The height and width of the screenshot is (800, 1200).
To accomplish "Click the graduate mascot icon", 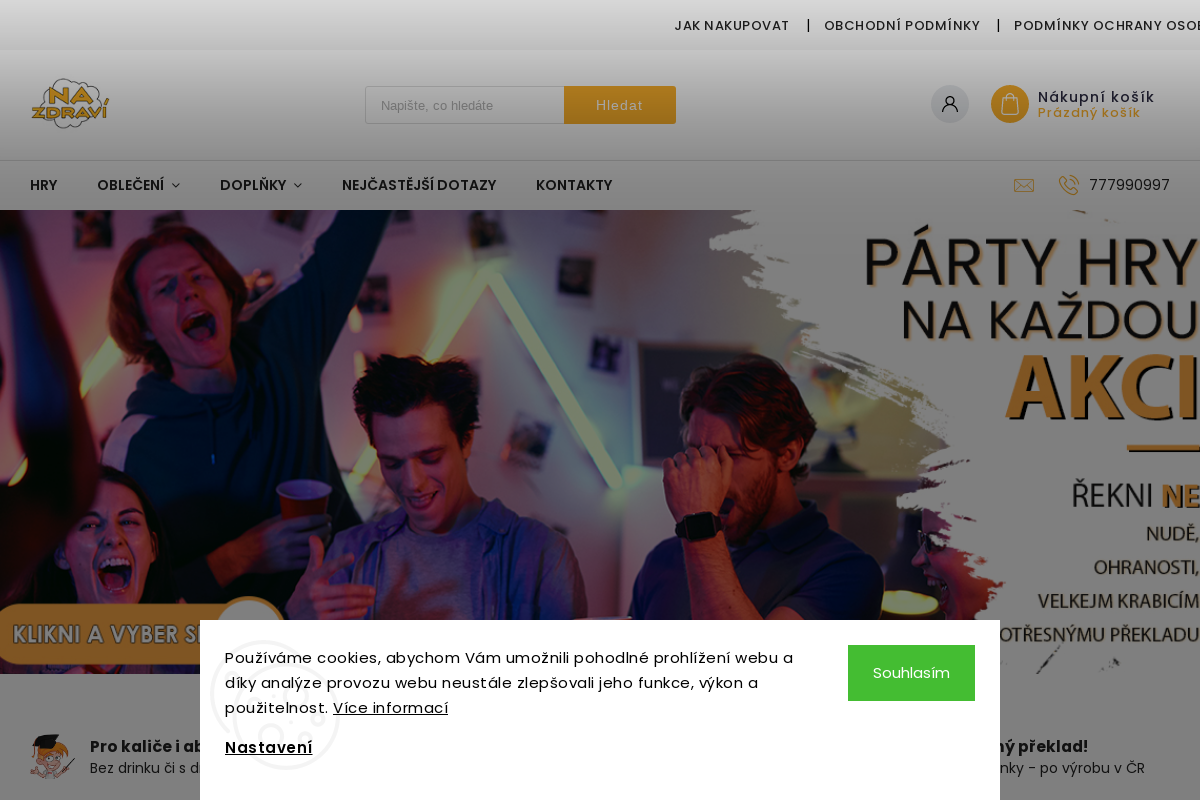I will (52, 757).
